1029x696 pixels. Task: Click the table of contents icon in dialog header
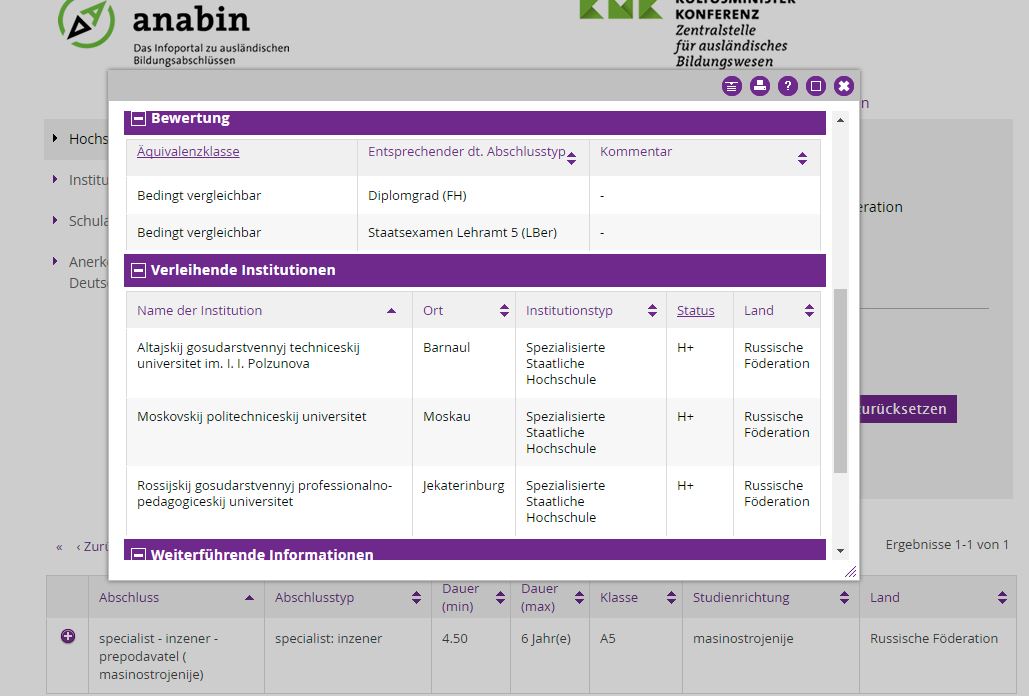(x=732, y=86)
